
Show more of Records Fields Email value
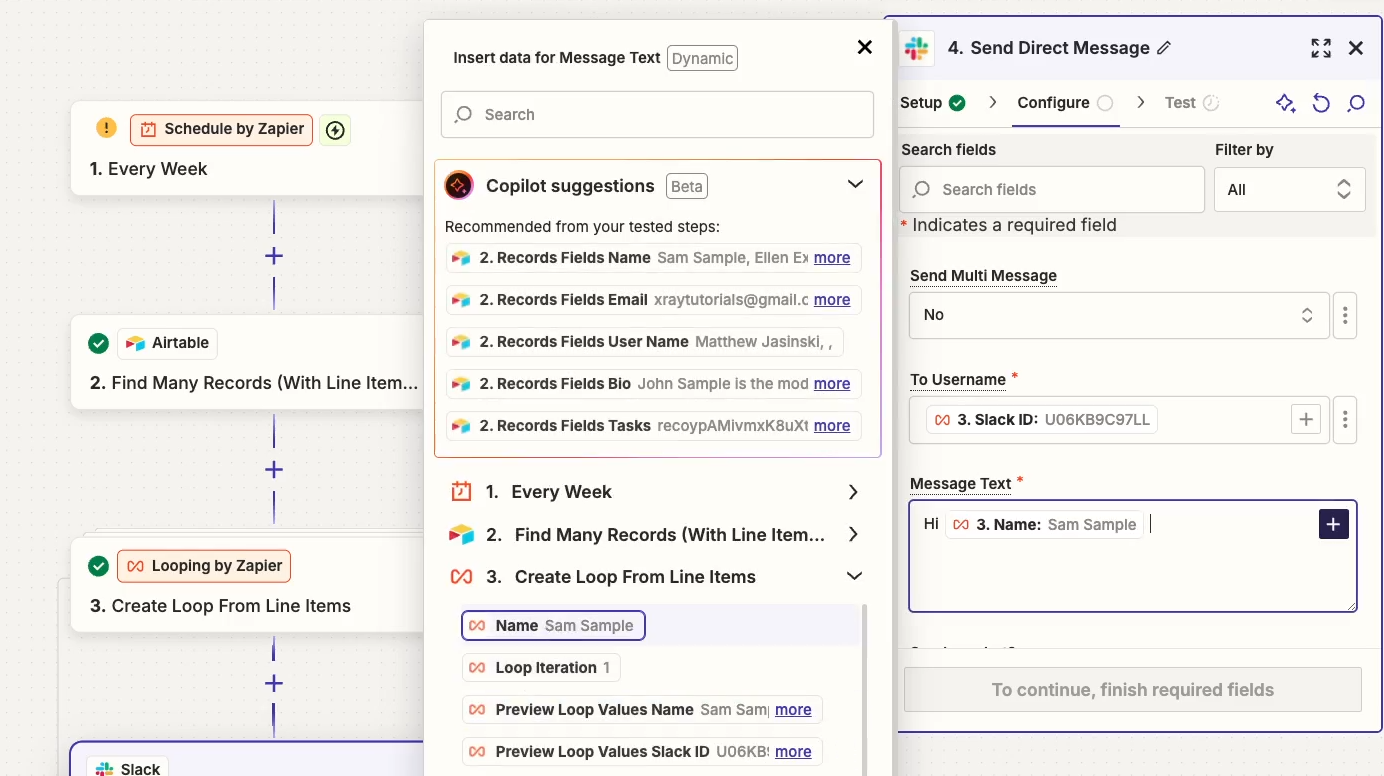832,300
